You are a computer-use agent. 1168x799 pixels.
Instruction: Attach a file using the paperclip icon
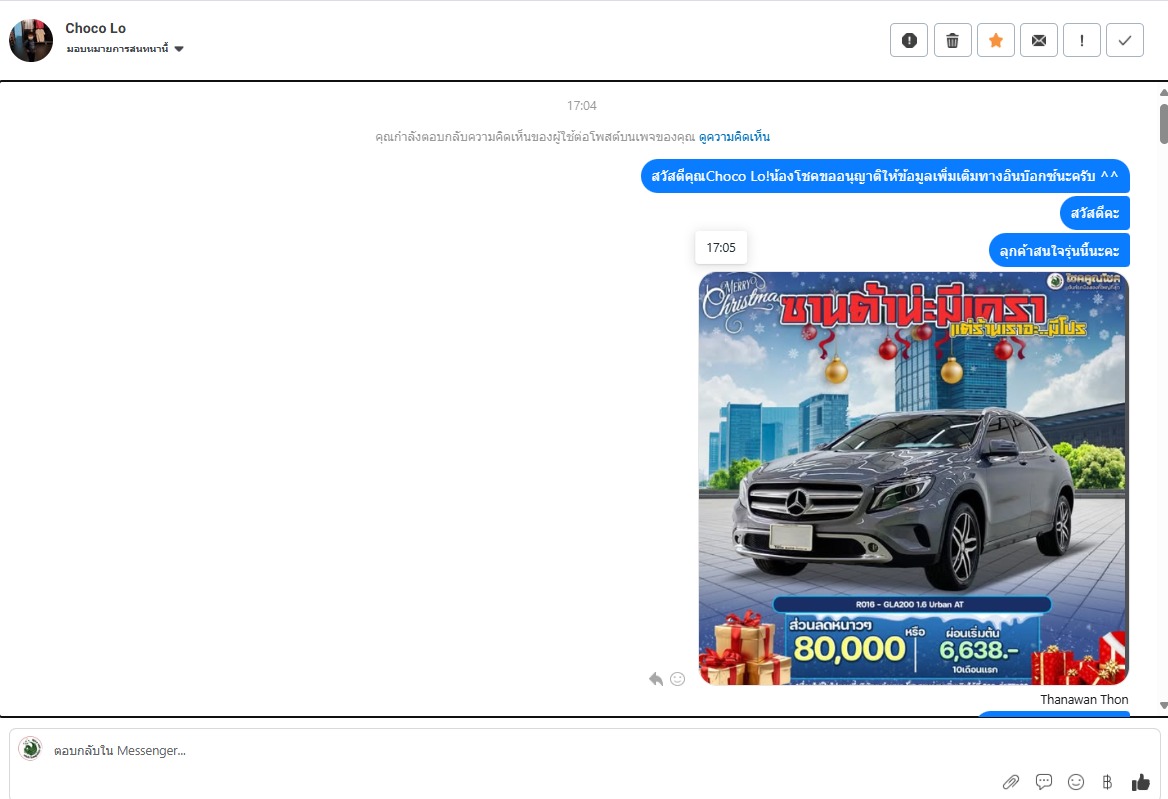click(x=1011, y=782)
